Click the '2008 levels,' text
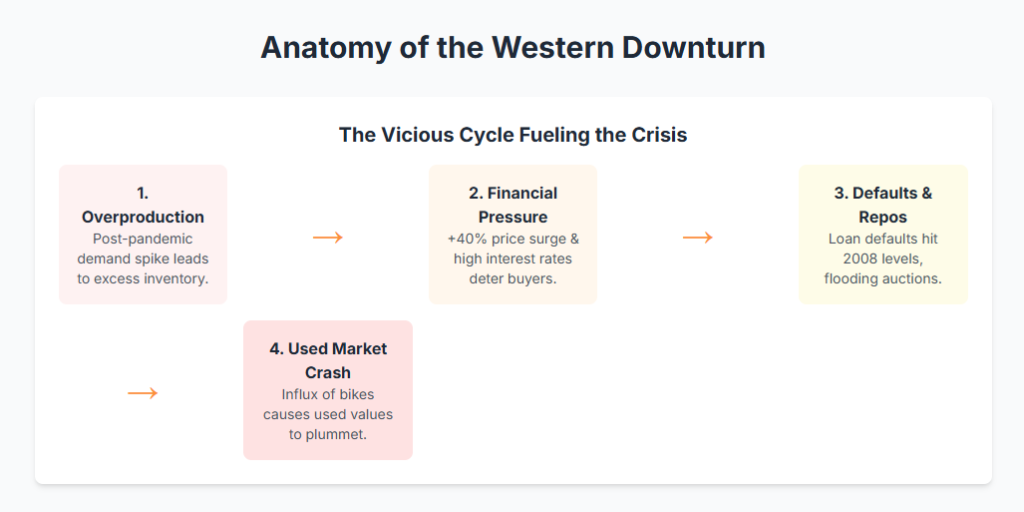The height and width of the screenshot is (512, 1024). click(x=883, y=259)
